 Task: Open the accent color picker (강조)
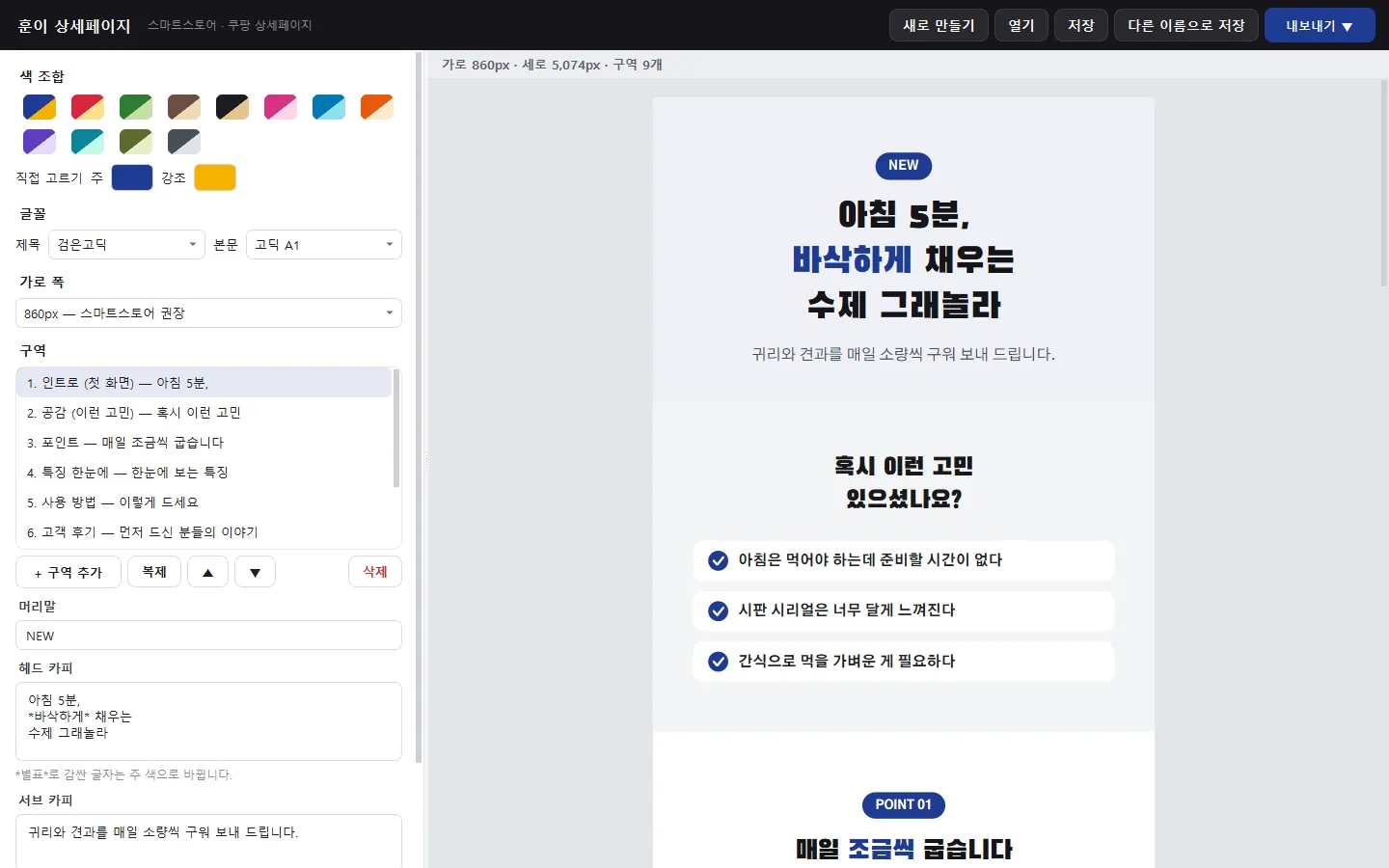coord(215,177)
